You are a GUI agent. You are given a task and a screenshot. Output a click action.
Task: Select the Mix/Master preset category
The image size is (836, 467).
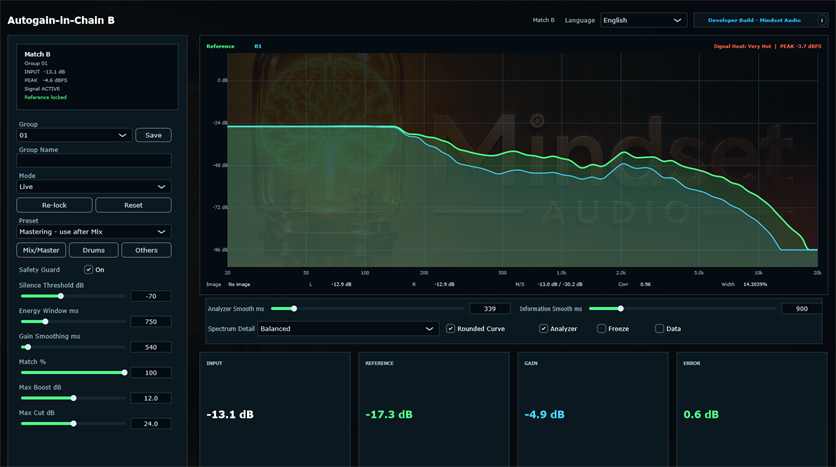tap(41, 250)
